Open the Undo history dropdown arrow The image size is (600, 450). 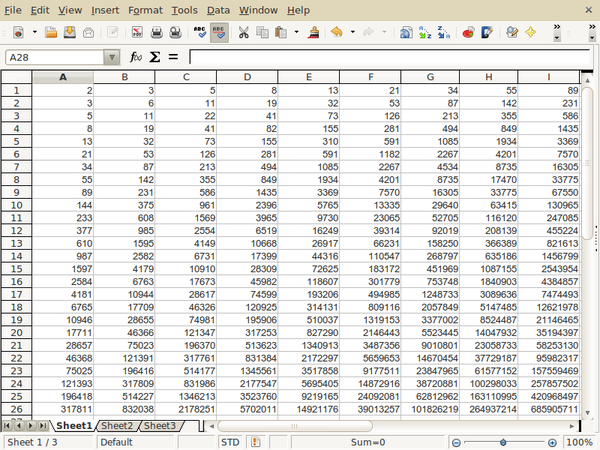[x=352, y=33]
